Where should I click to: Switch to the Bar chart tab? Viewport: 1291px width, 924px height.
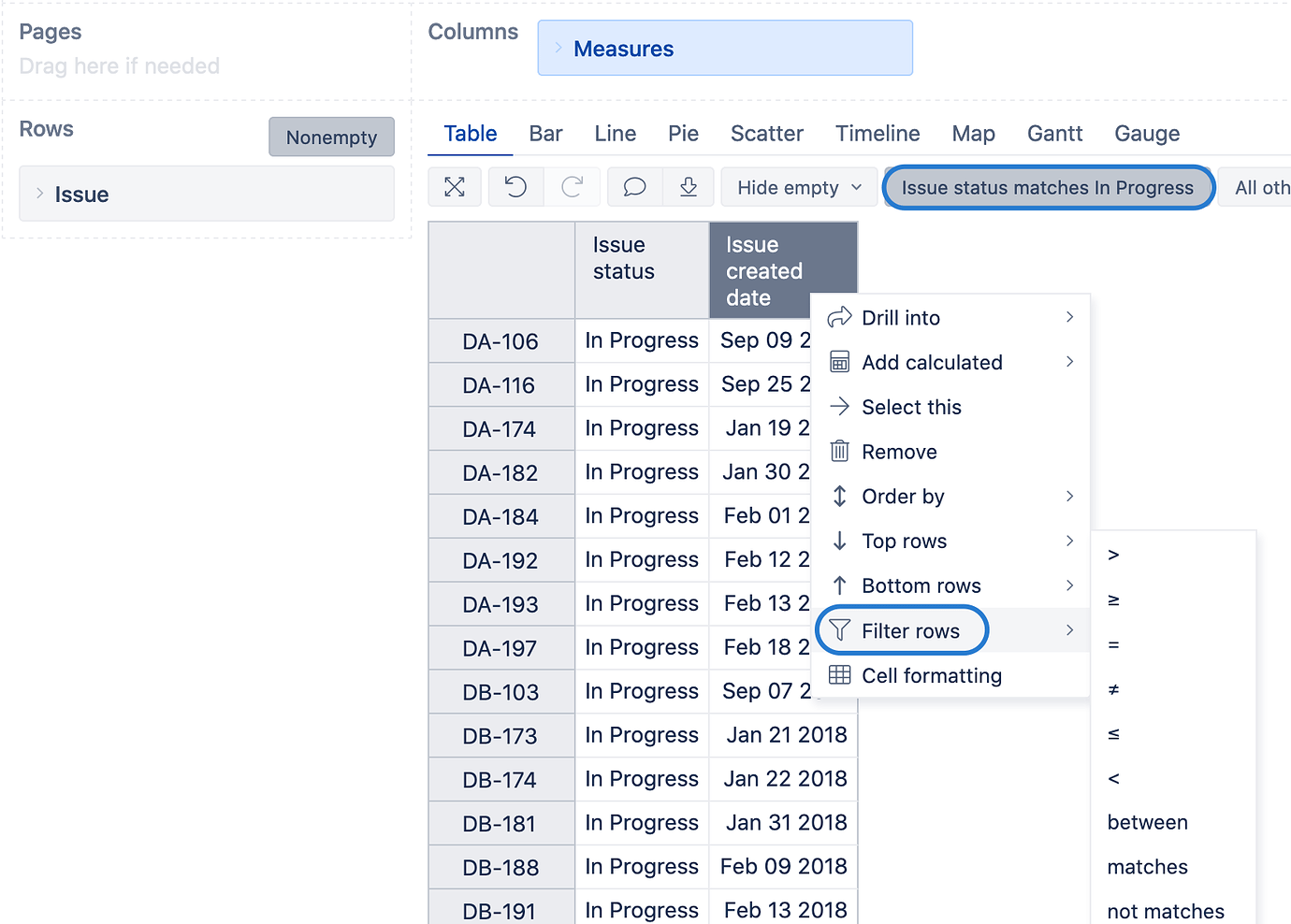coord(545,134)
